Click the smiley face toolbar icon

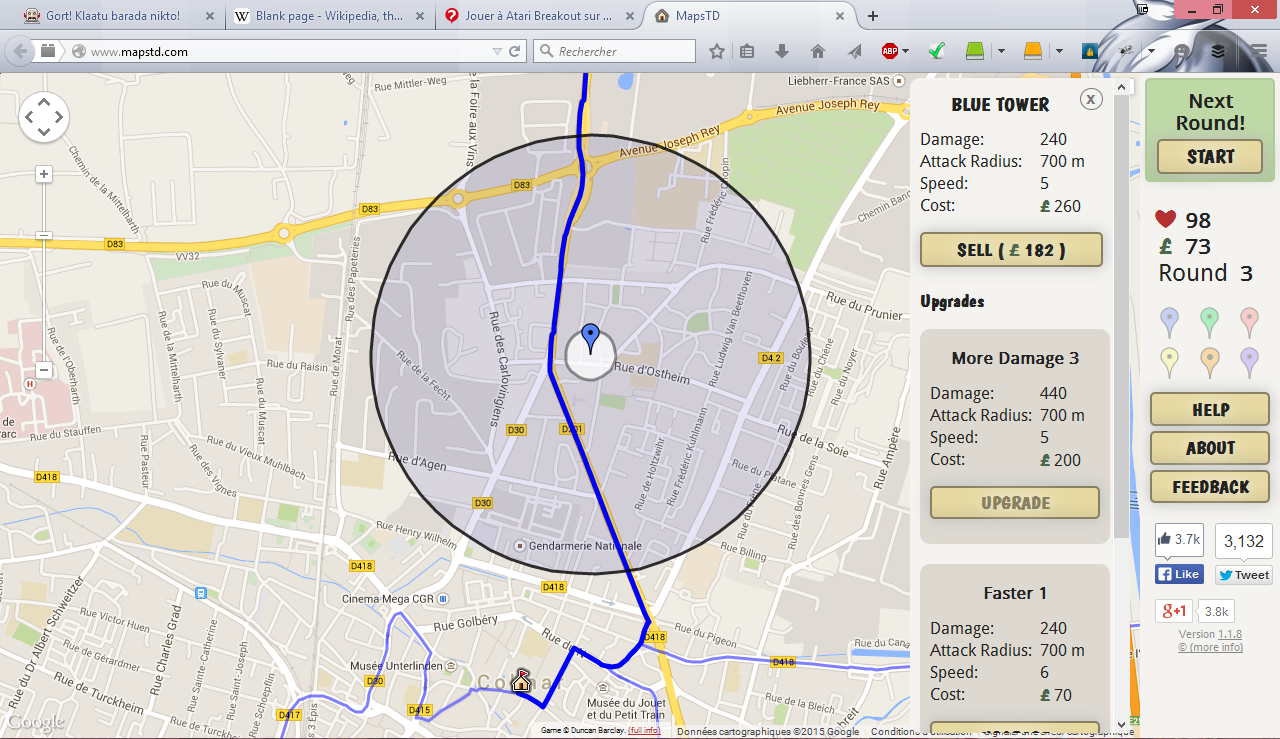coord(1182,51)
